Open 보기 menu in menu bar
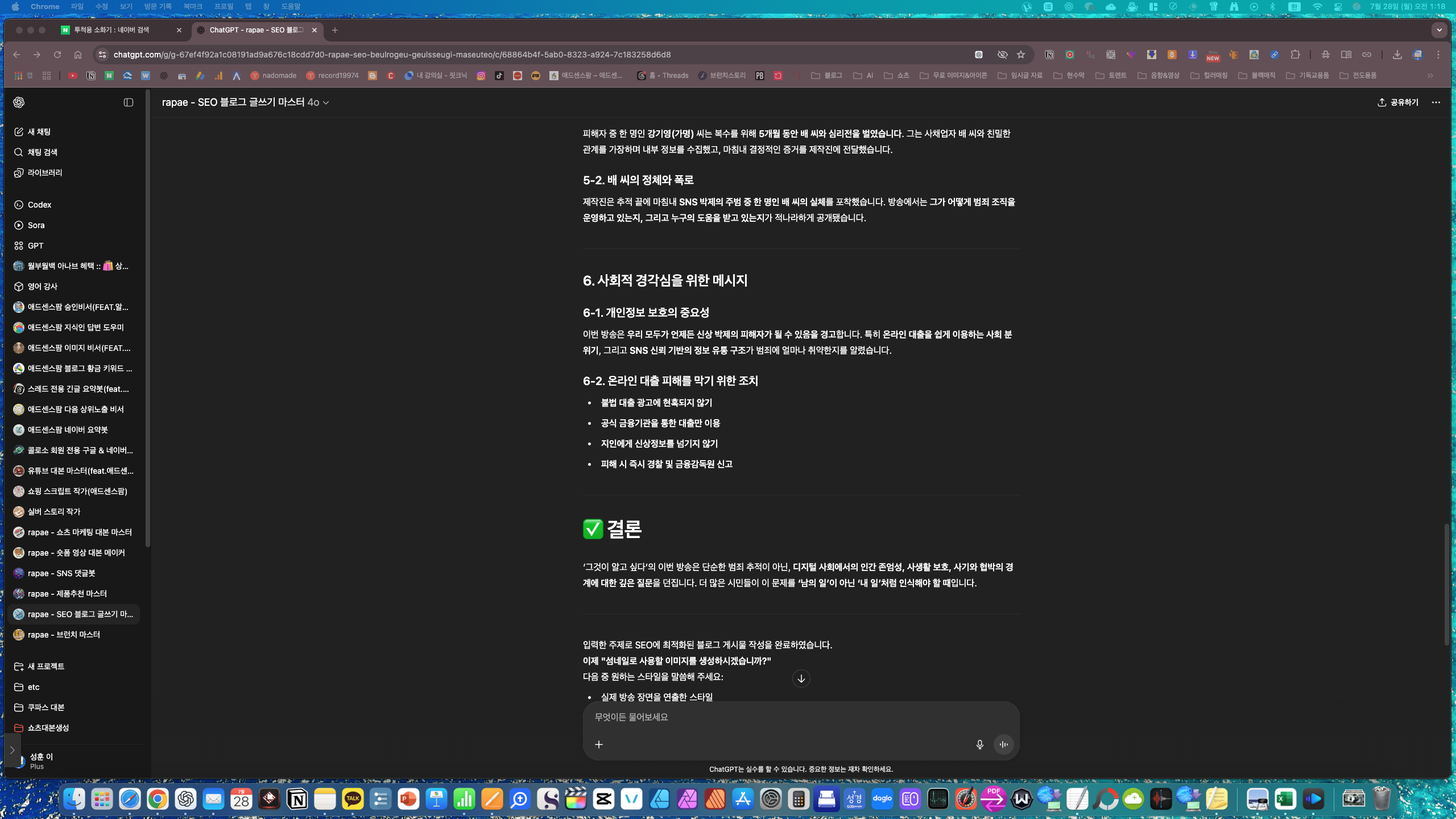This screenshot has width=1456, height=819. point(126,6)
